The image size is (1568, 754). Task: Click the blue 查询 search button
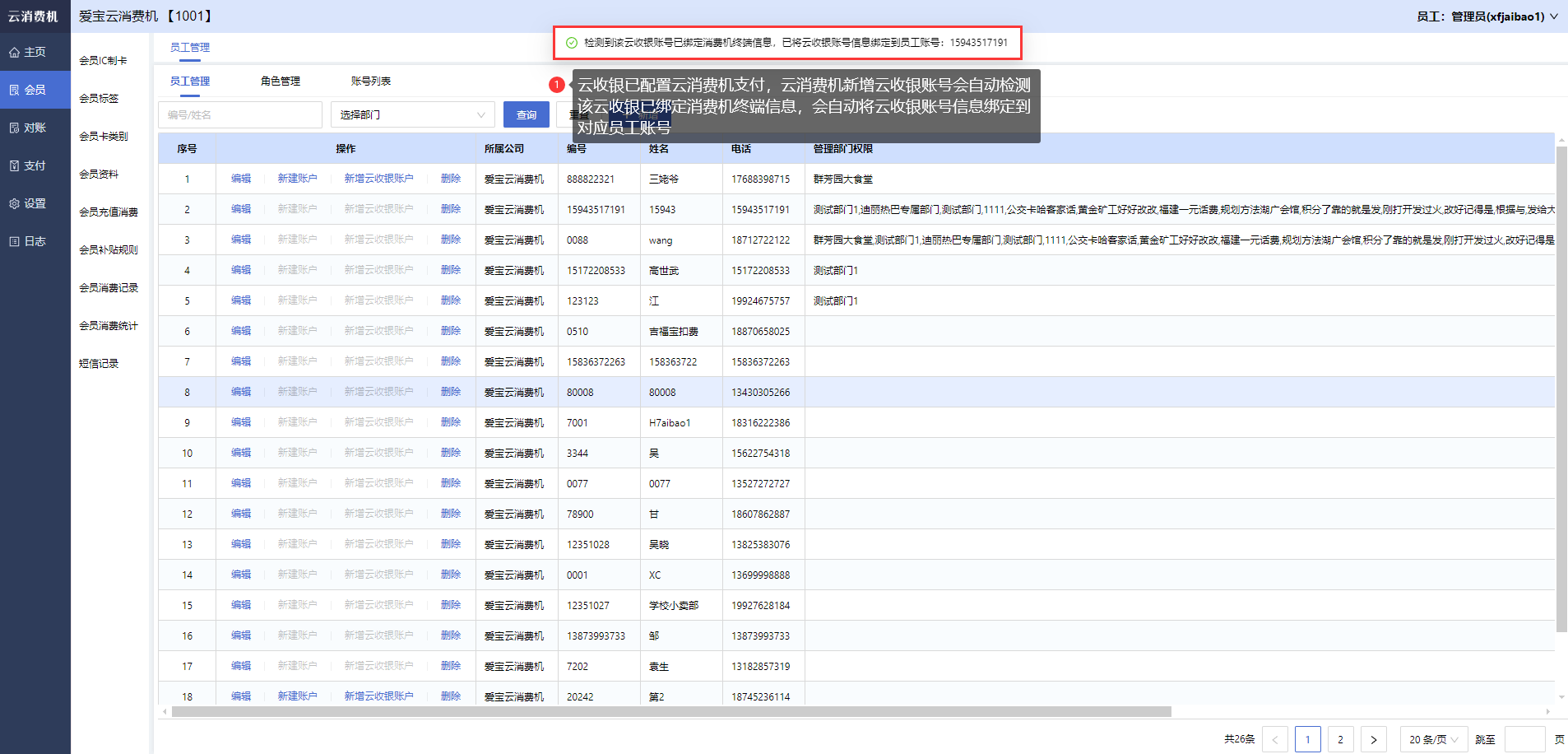526,115
